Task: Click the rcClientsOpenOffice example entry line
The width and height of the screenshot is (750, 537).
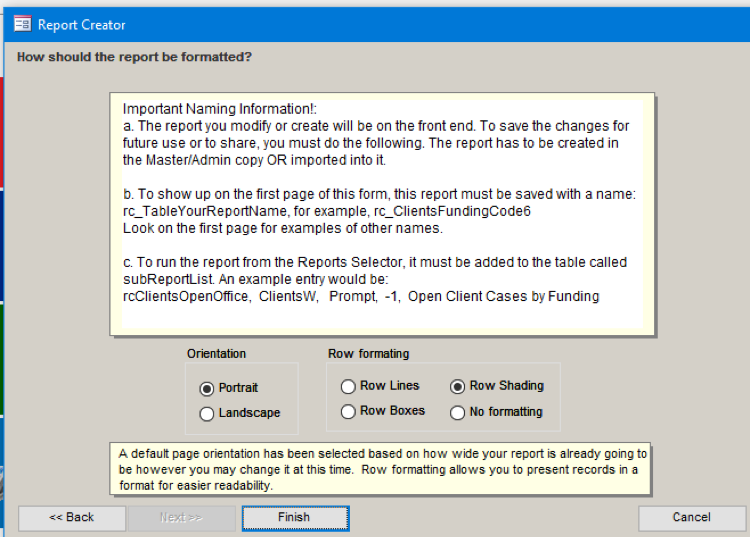Action: point(361,296)
